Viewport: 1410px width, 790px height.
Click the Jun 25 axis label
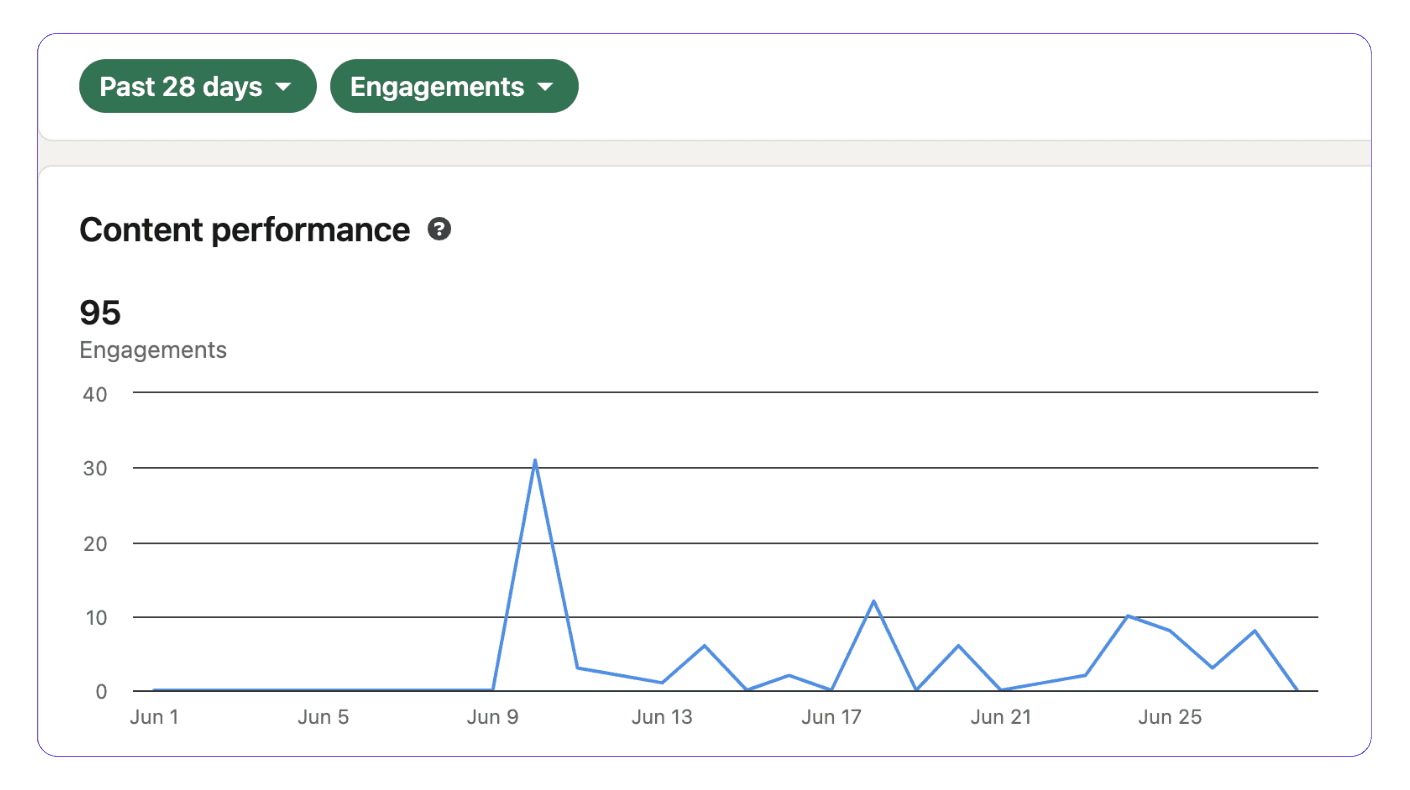(1170, 717)
